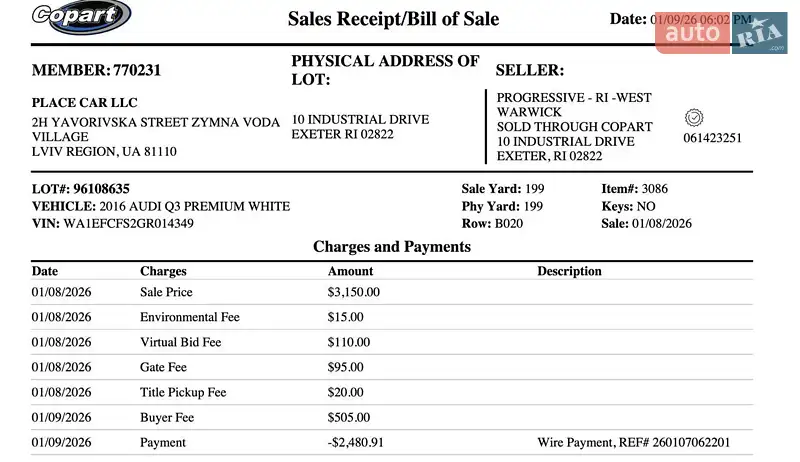Click the Amount column header
Viewport: 800px width, 462px height.
pyautogui.click(x=350, y=271)
